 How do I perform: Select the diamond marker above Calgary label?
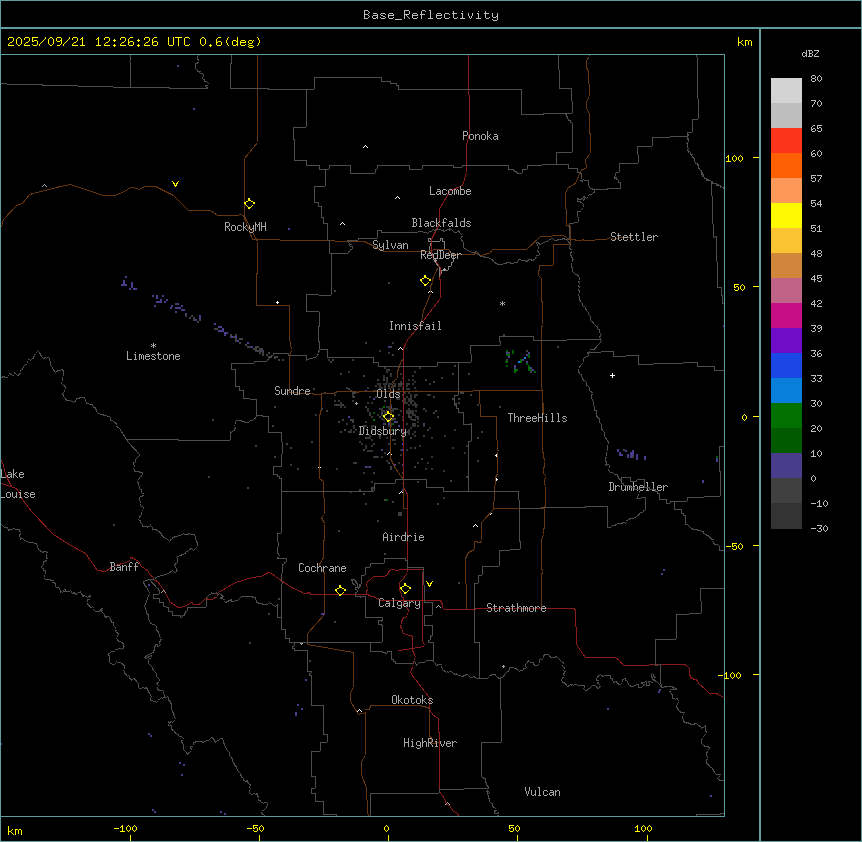(x=405, y=588)
